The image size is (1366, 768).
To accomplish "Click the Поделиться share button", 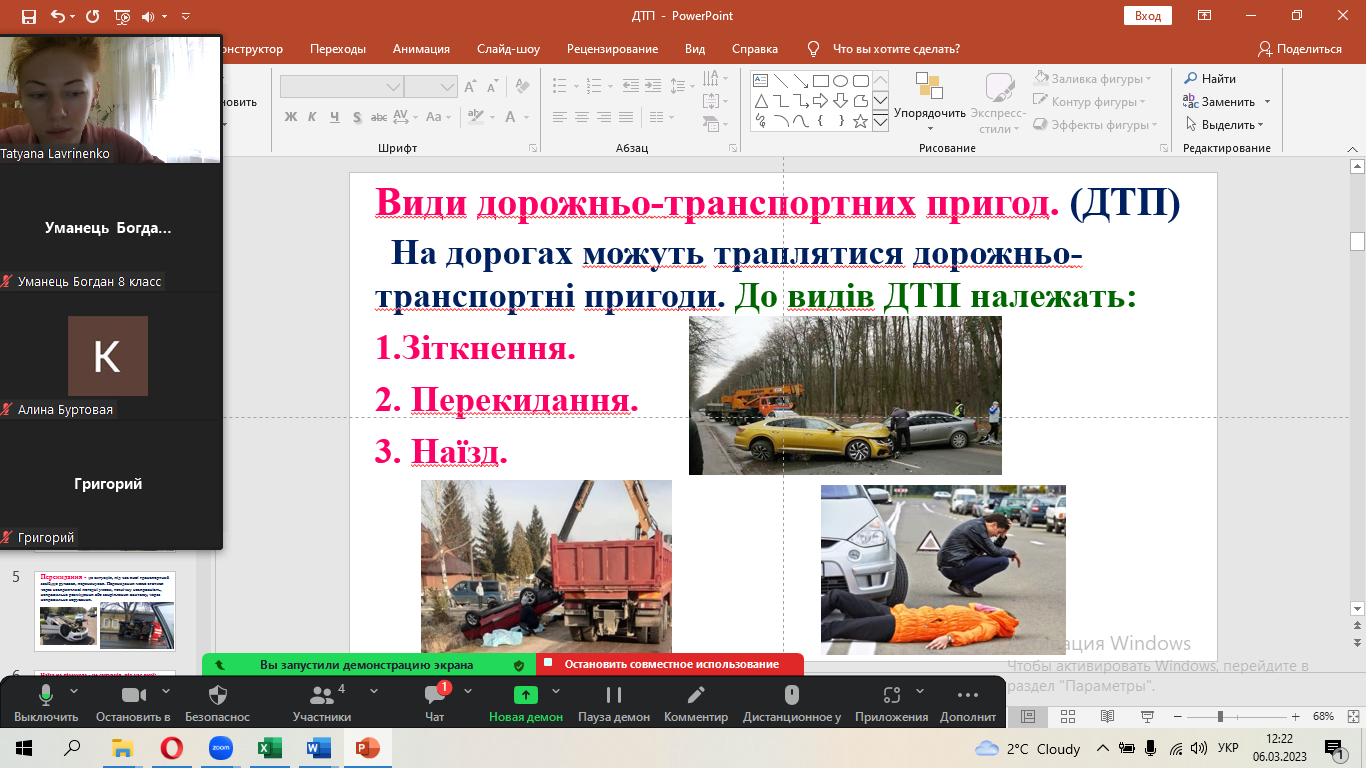I will click(1300, 49).
